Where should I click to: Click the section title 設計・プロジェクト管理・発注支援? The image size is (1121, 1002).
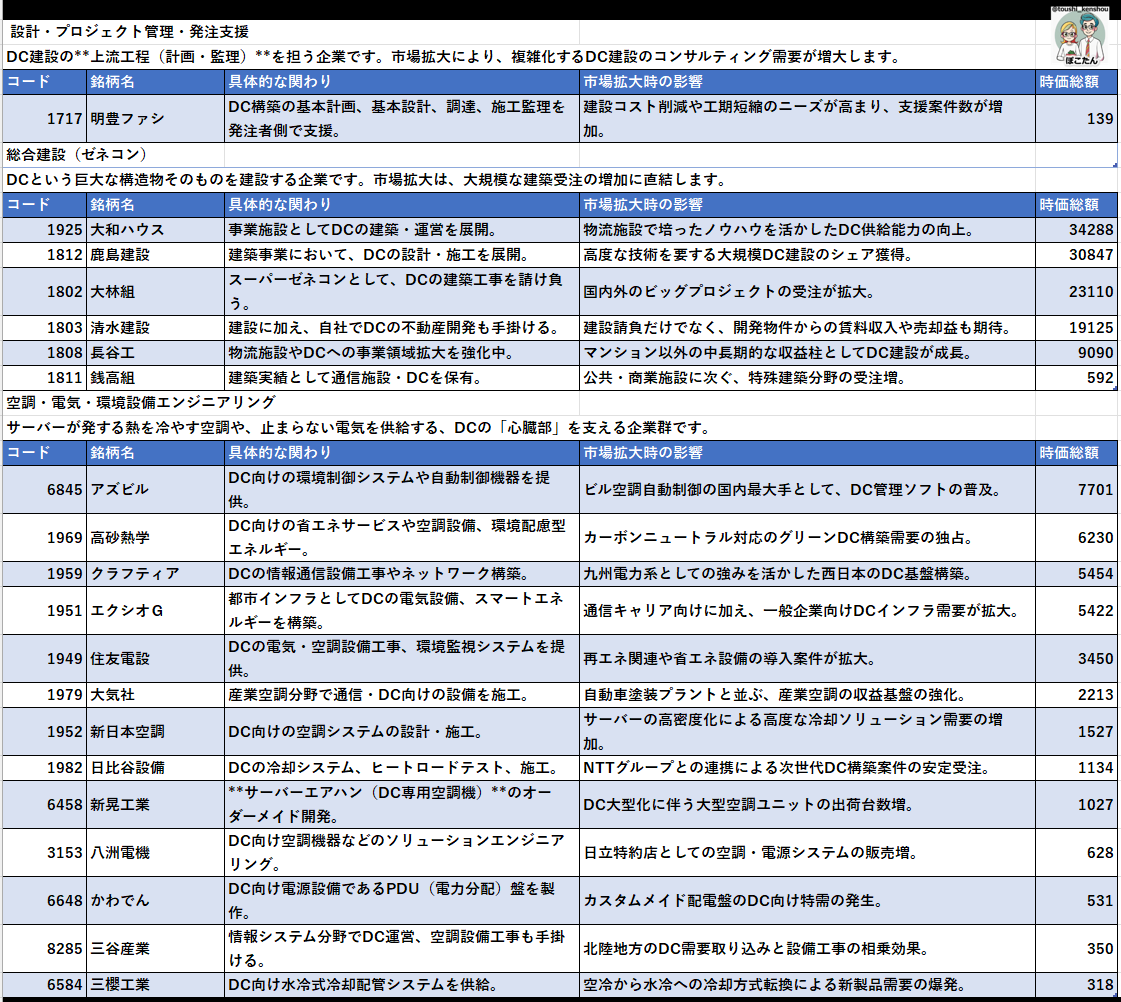129,31
